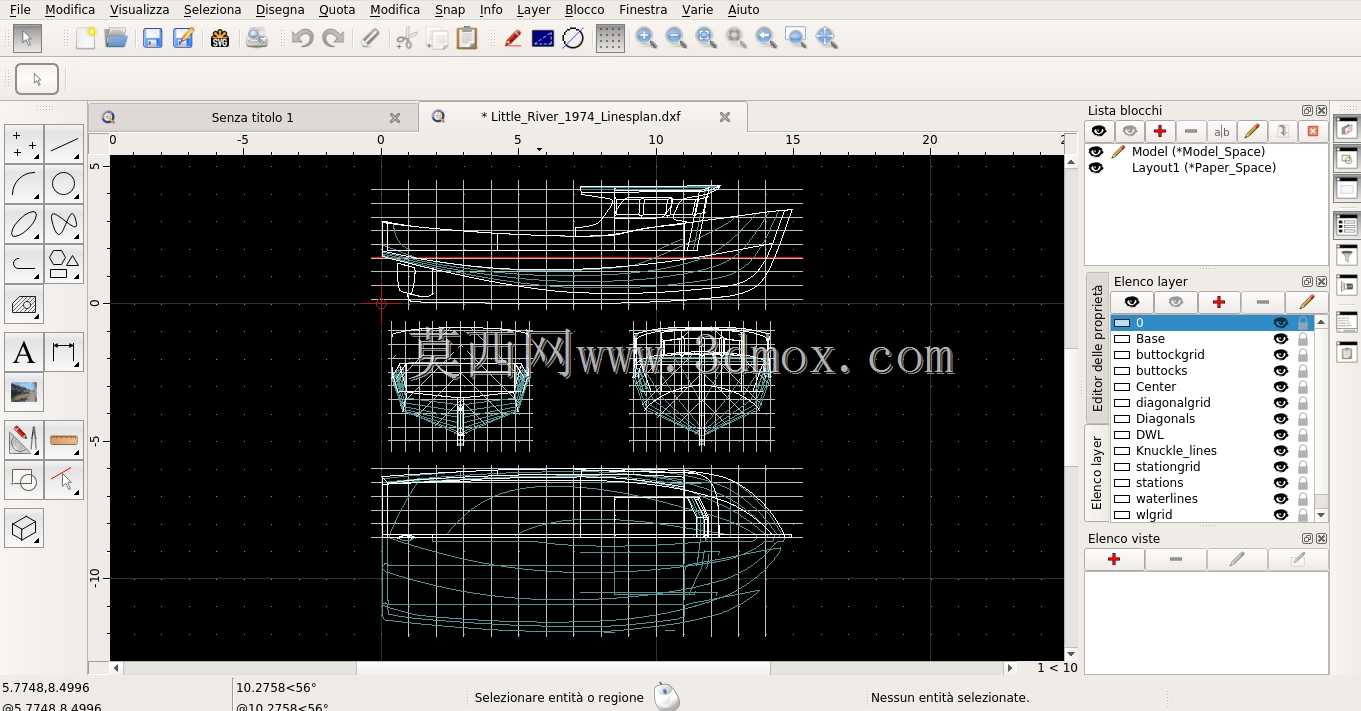Open the File menu
This screenshot has height=711, width=1361.
[20, 9]
